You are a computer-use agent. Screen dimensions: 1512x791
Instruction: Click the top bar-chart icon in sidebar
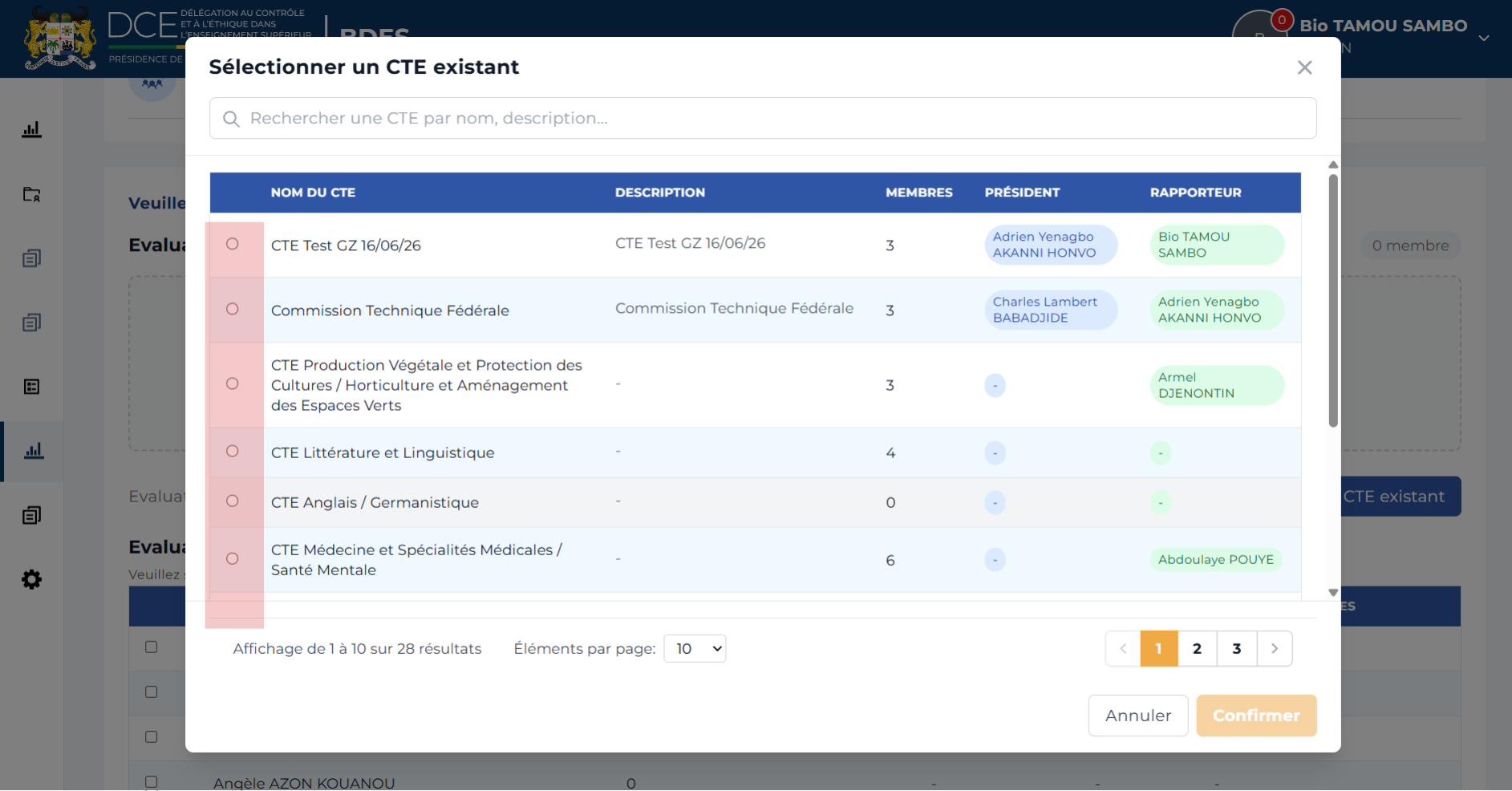pos(31,129)
